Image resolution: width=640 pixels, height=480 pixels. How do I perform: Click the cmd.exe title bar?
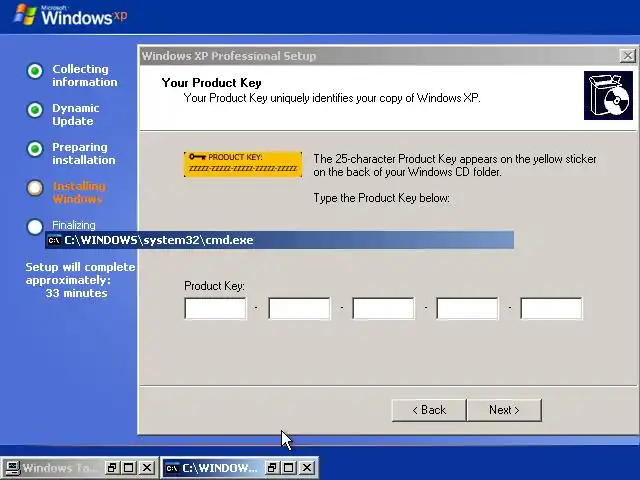click(280, 240)
